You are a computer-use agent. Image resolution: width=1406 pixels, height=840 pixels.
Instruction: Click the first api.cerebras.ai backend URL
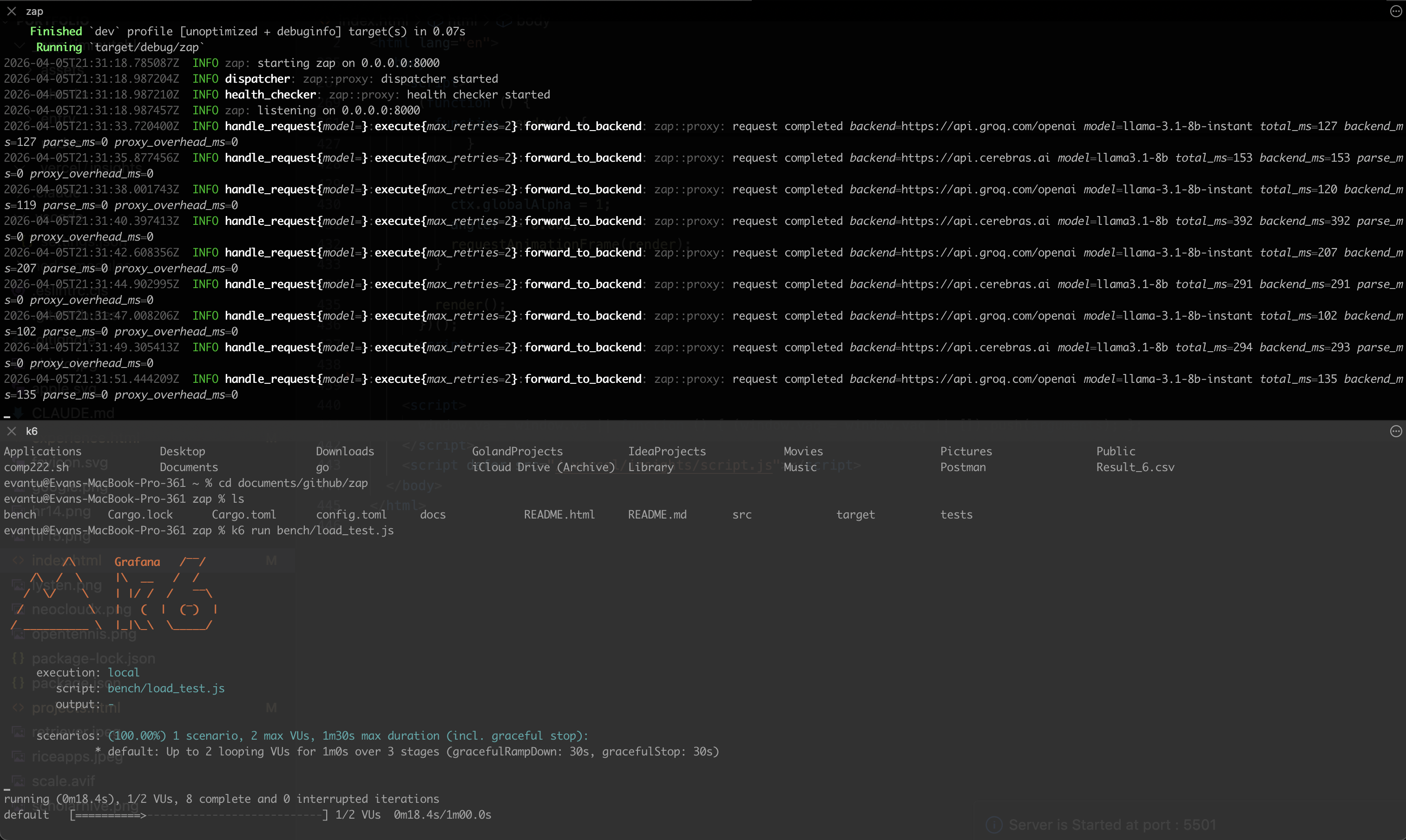[x=975, y=158]
